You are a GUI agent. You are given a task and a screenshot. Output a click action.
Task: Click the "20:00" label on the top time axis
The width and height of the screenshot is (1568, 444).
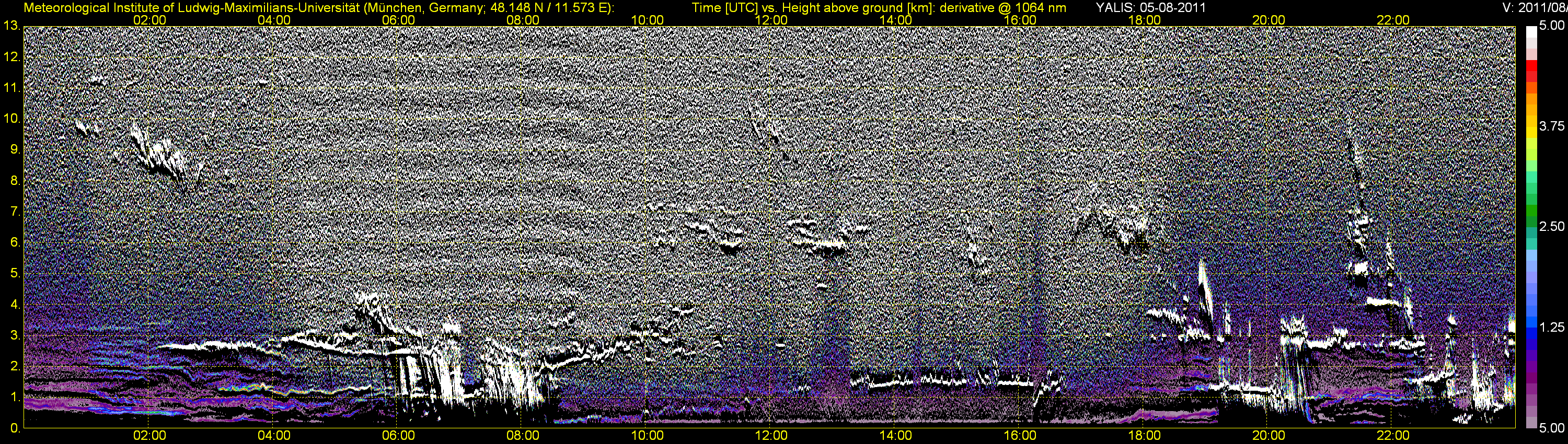(1269, 20)
